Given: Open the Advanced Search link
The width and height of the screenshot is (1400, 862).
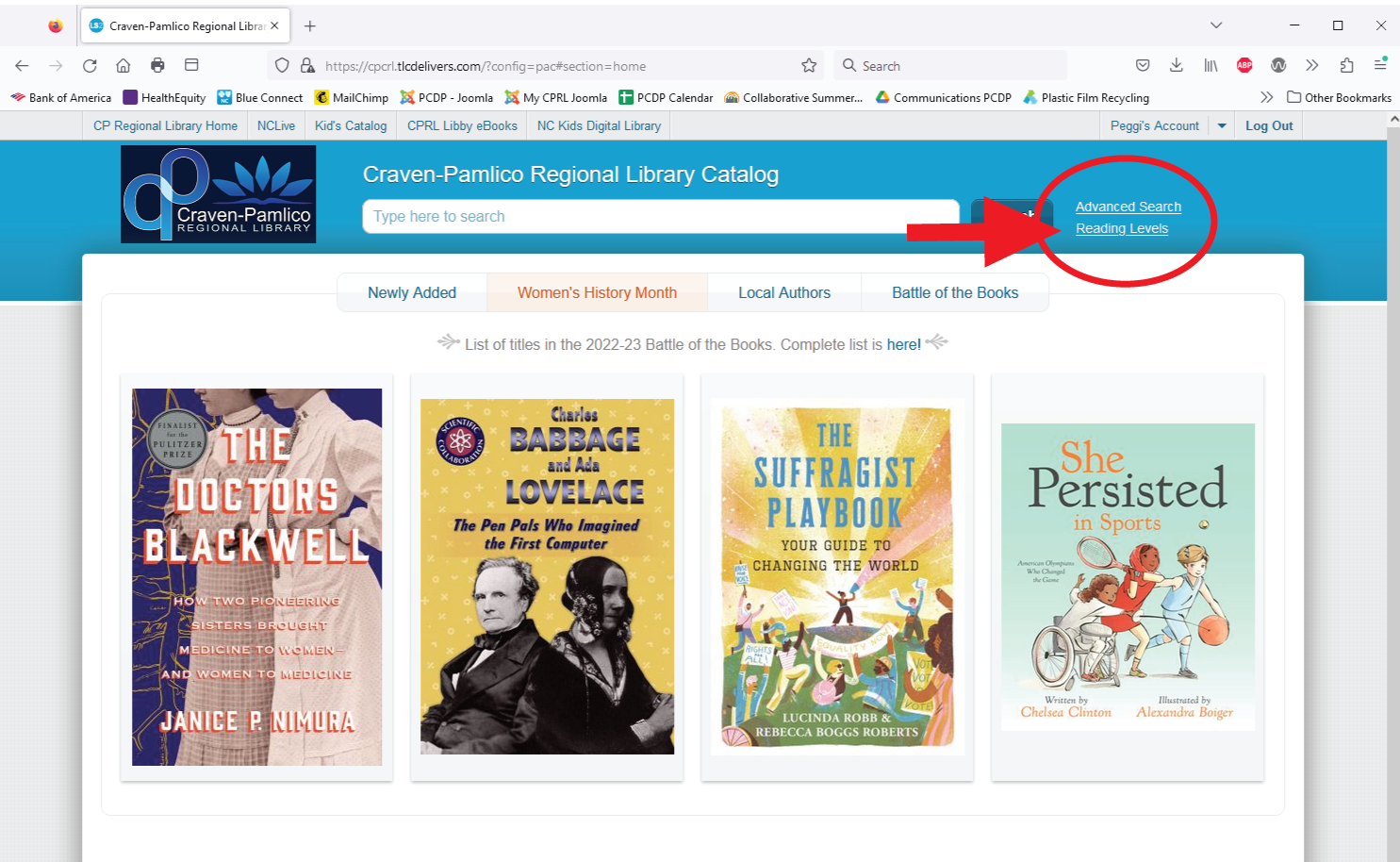Looking at the screenshot, I should click(1128, 207).
